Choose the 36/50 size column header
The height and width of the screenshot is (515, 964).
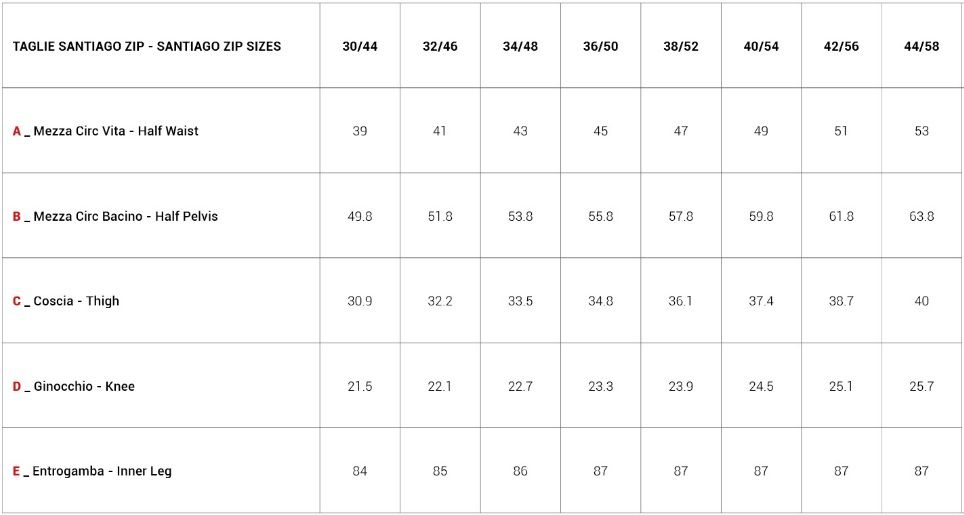(600, 47)
